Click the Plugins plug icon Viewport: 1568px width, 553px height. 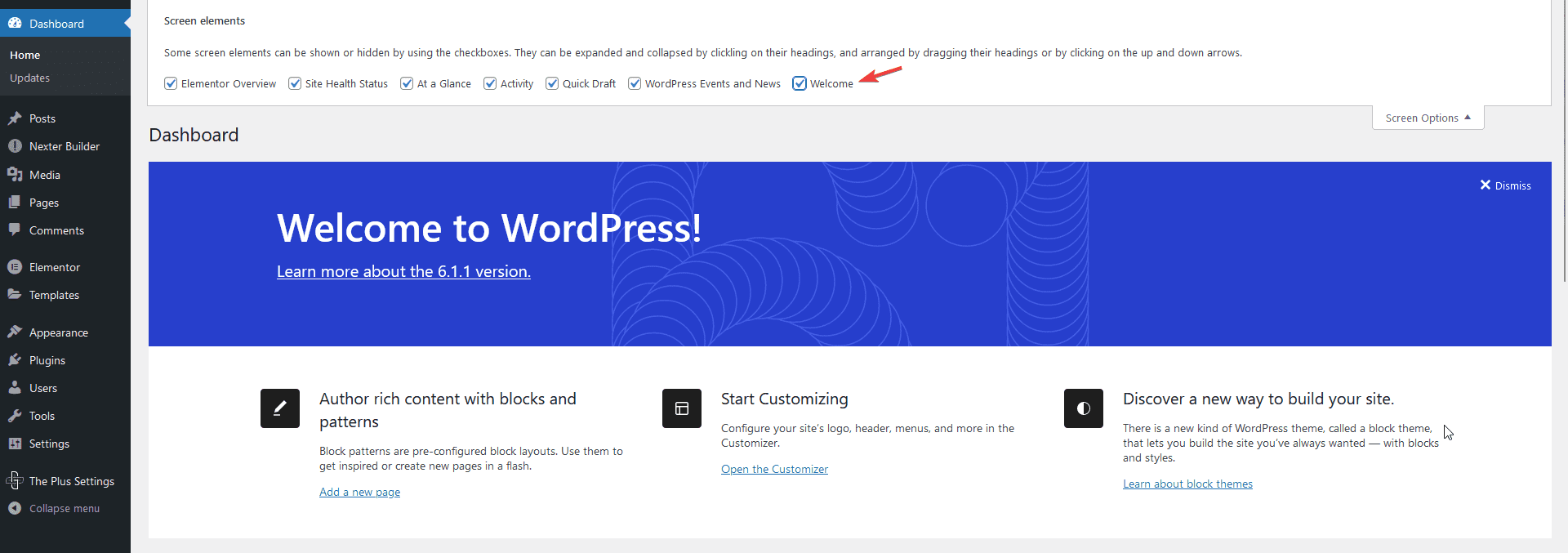(15, 360)
